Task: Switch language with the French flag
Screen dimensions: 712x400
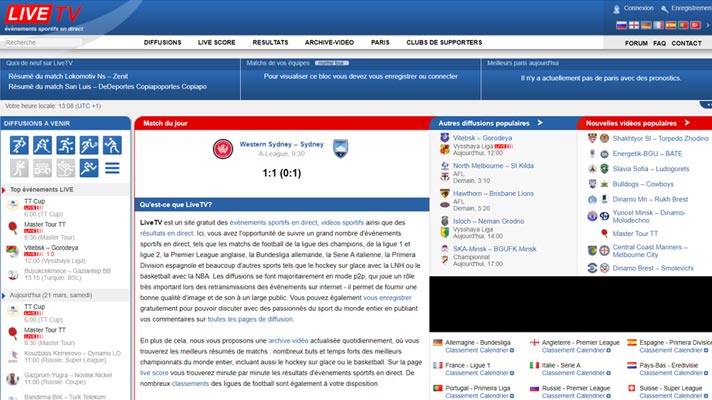Action: click(658, 25)
